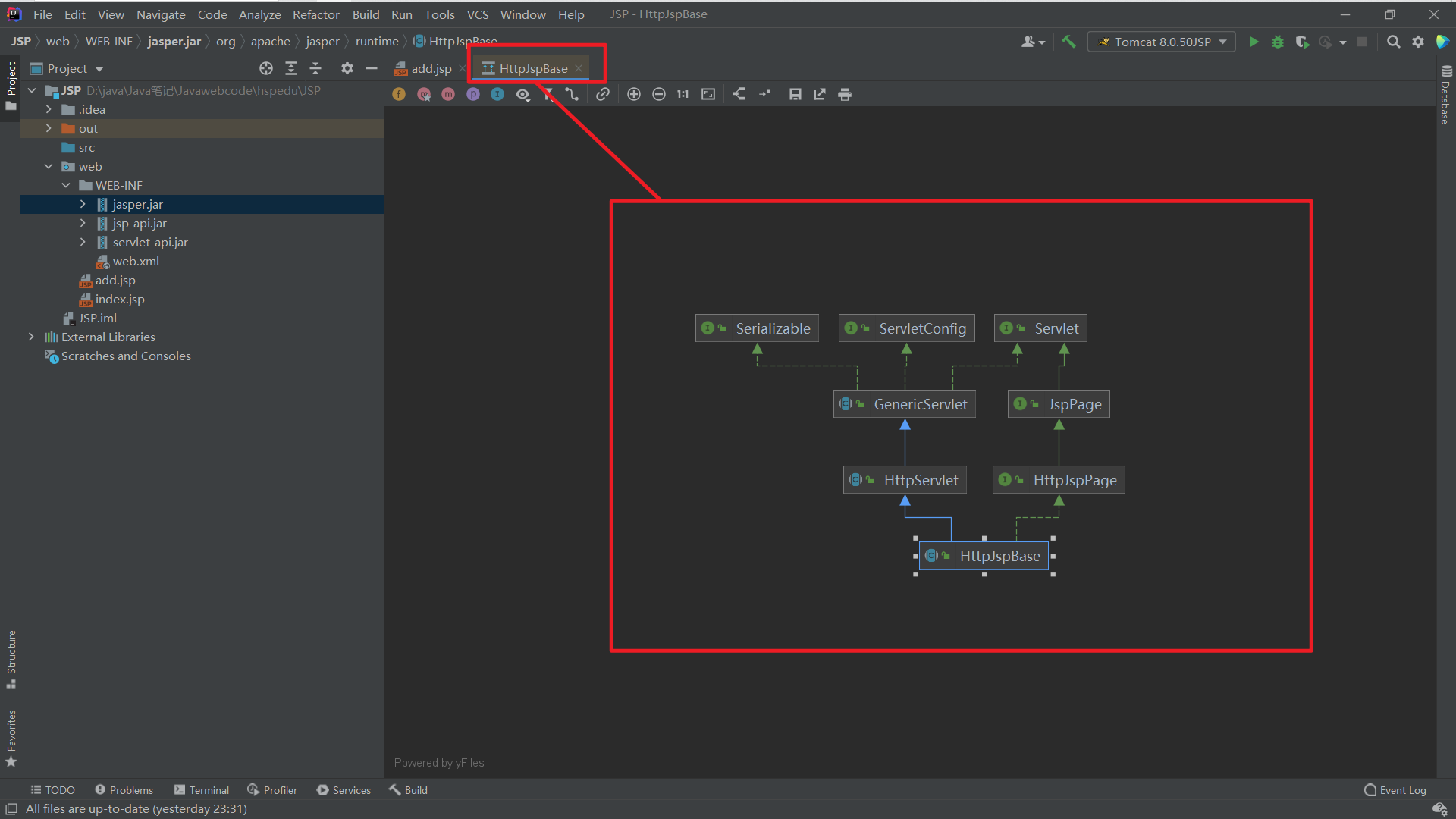This screenshot has height=819, width=1456.
Task: Open the visibility level eye dropdown
Action: pos(523,94)
